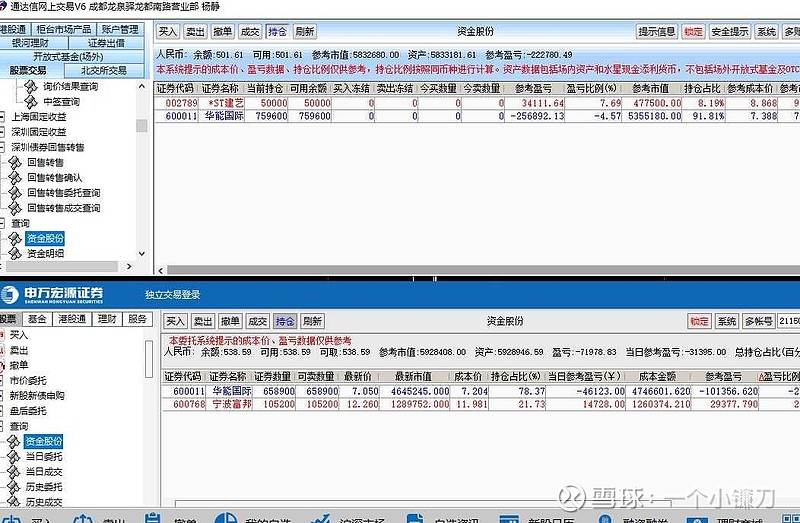The width and height of the screenshot is (800, 523).
Task: Click the account number field beside 多帐号
Action: (789, 321)
